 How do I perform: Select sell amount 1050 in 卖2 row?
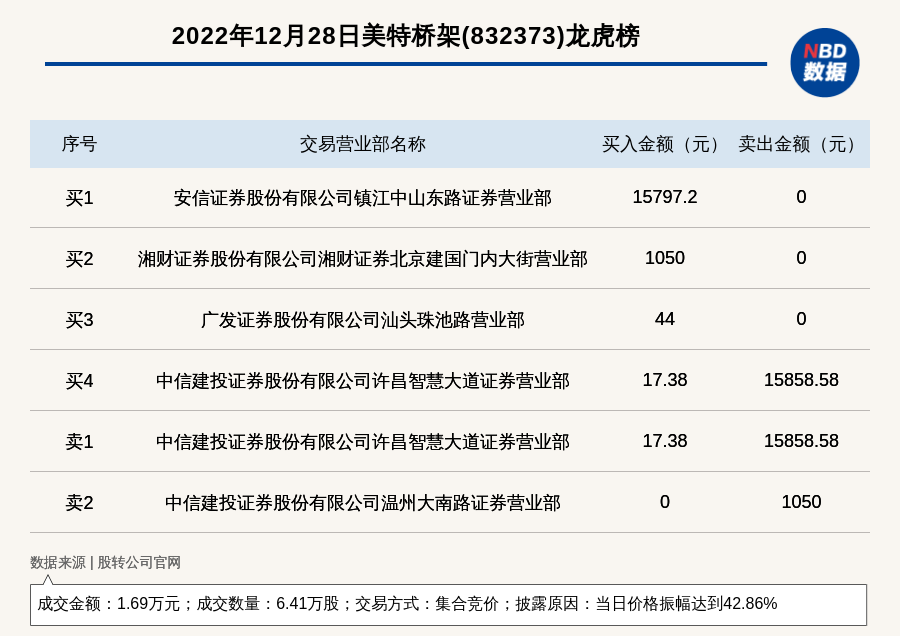[801, 502]
